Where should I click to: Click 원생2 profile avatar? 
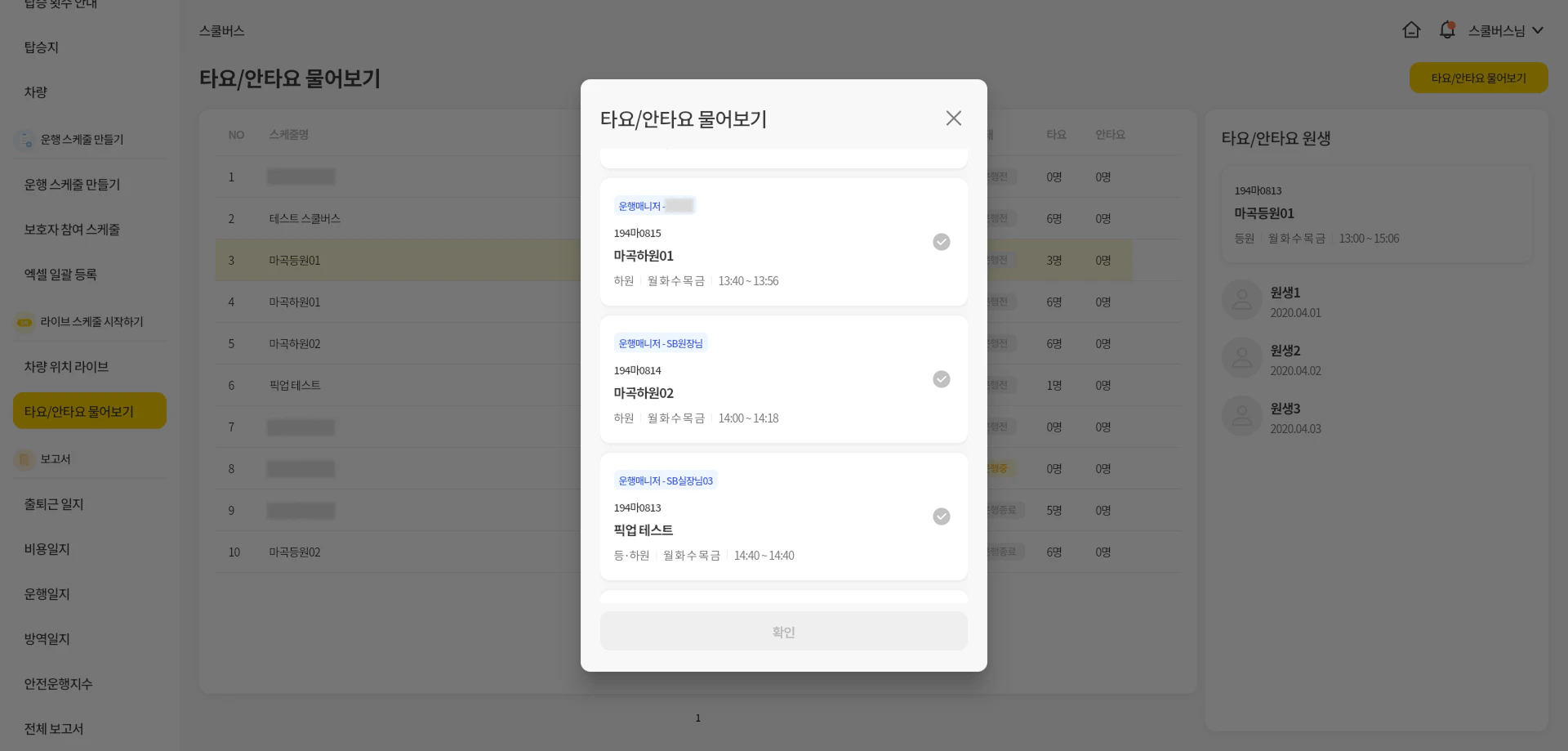click(1241, 358)
